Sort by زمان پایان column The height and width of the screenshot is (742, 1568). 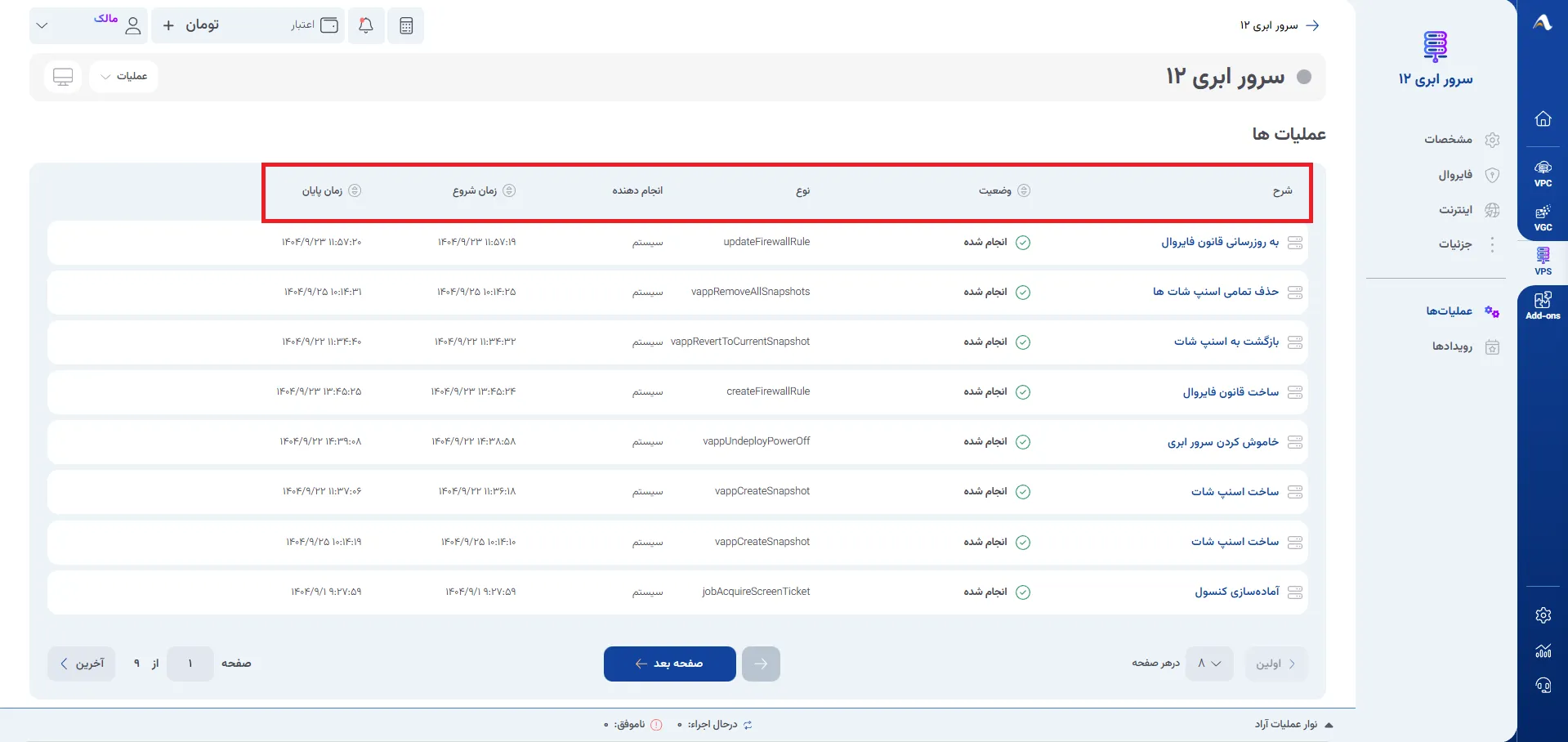(x=332, y=190)
